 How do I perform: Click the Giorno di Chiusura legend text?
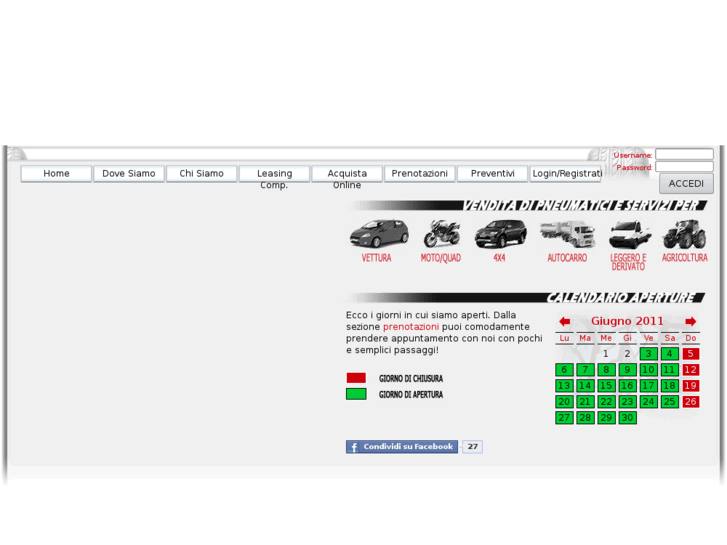pos(411,378)
